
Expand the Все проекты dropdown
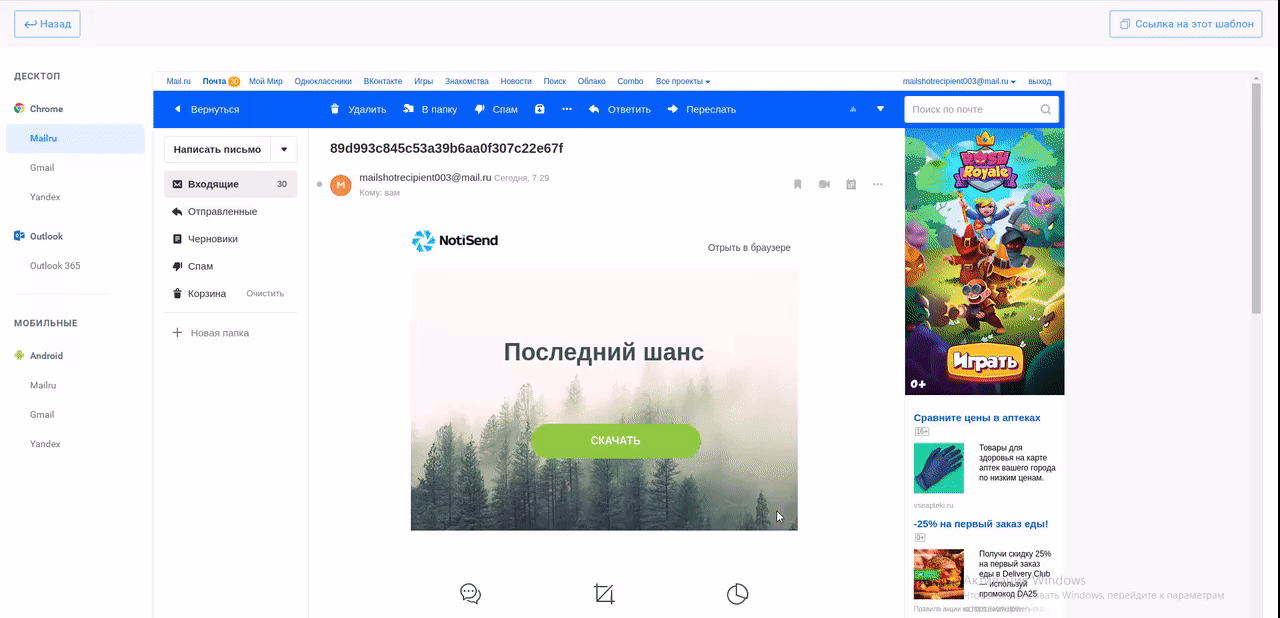coord(683,81)
